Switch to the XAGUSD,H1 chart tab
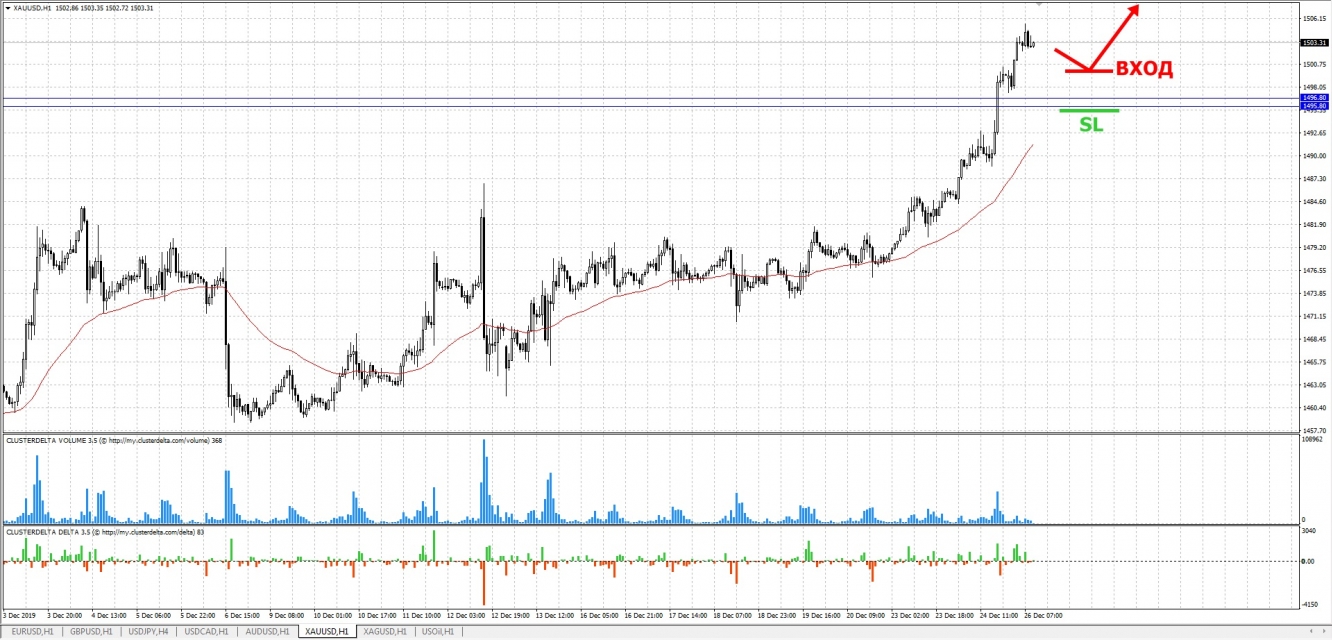Image resolution: width=1332 pixels, height=640 pixels. (x=385, y=632)
